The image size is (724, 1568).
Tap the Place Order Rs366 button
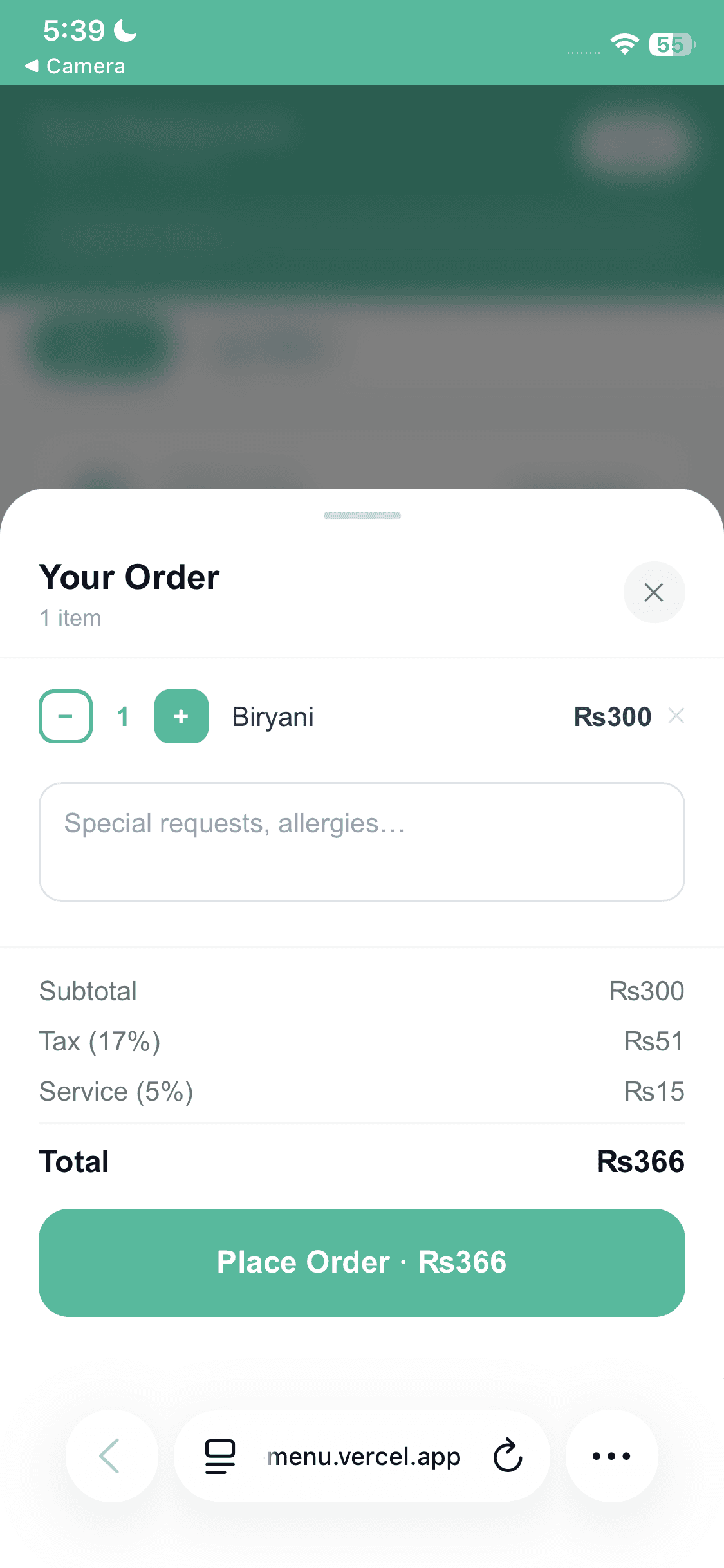362,1262
